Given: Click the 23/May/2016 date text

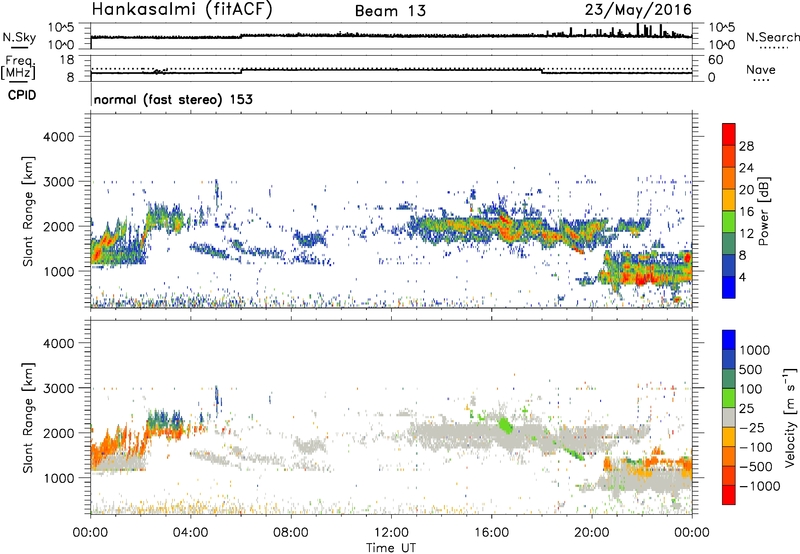Looking at the screenshot, I should [638, 9].
